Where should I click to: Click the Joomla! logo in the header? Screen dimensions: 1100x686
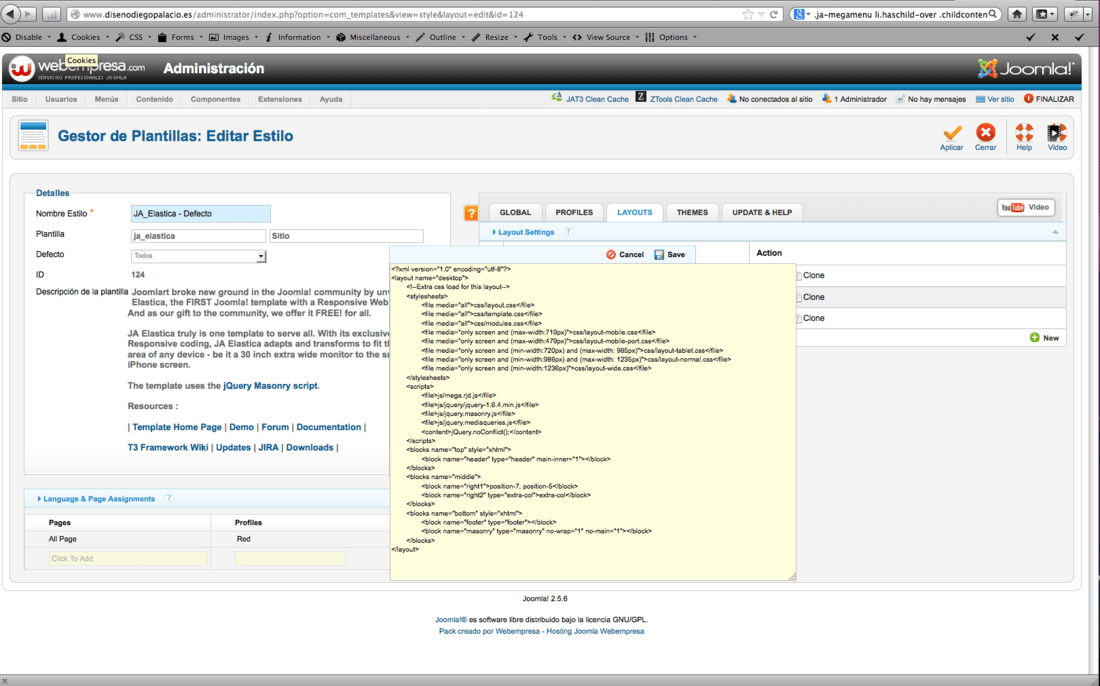(1026, 68)
